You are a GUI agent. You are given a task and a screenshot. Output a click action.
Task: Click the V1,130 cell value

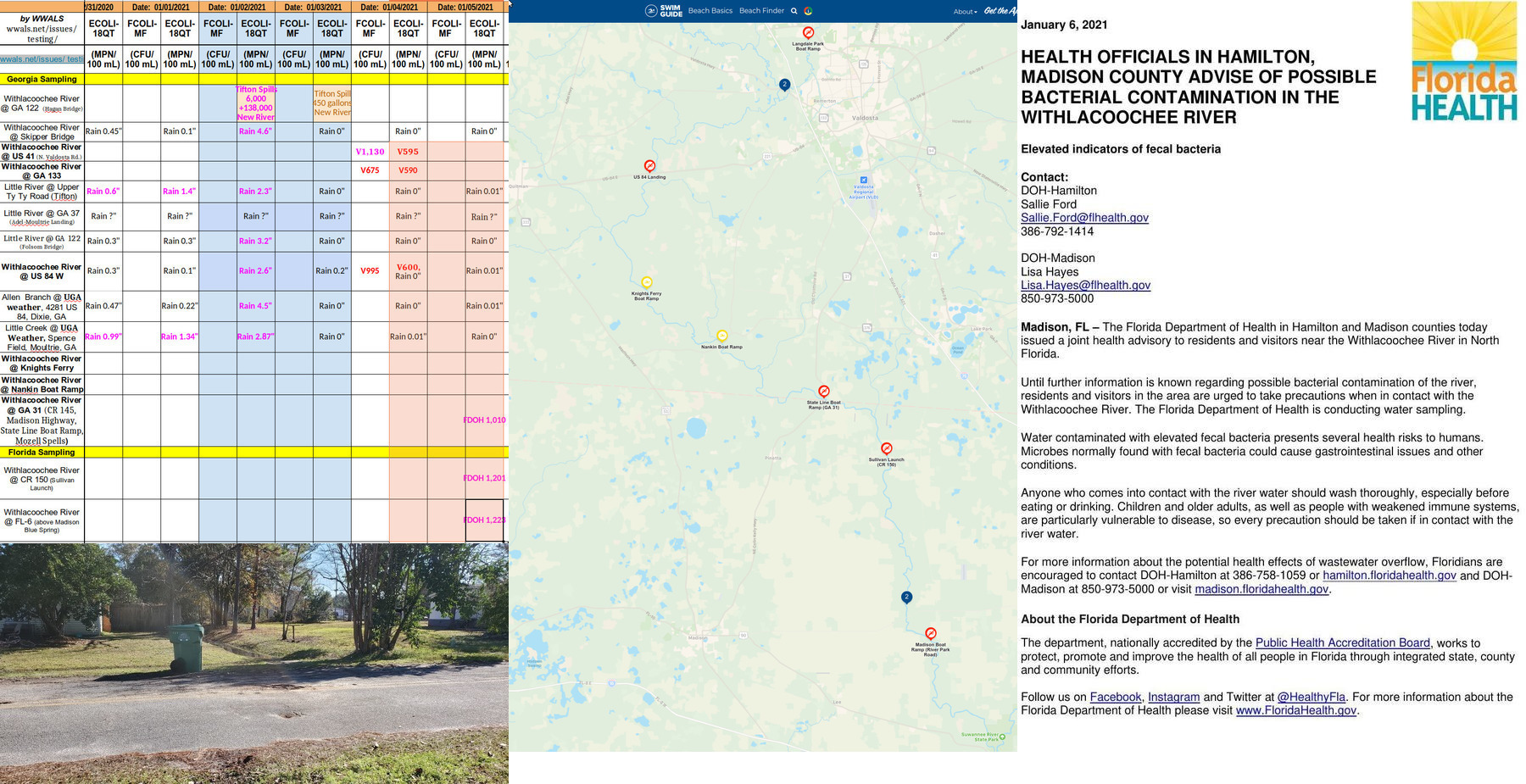(x=370, y=152)
